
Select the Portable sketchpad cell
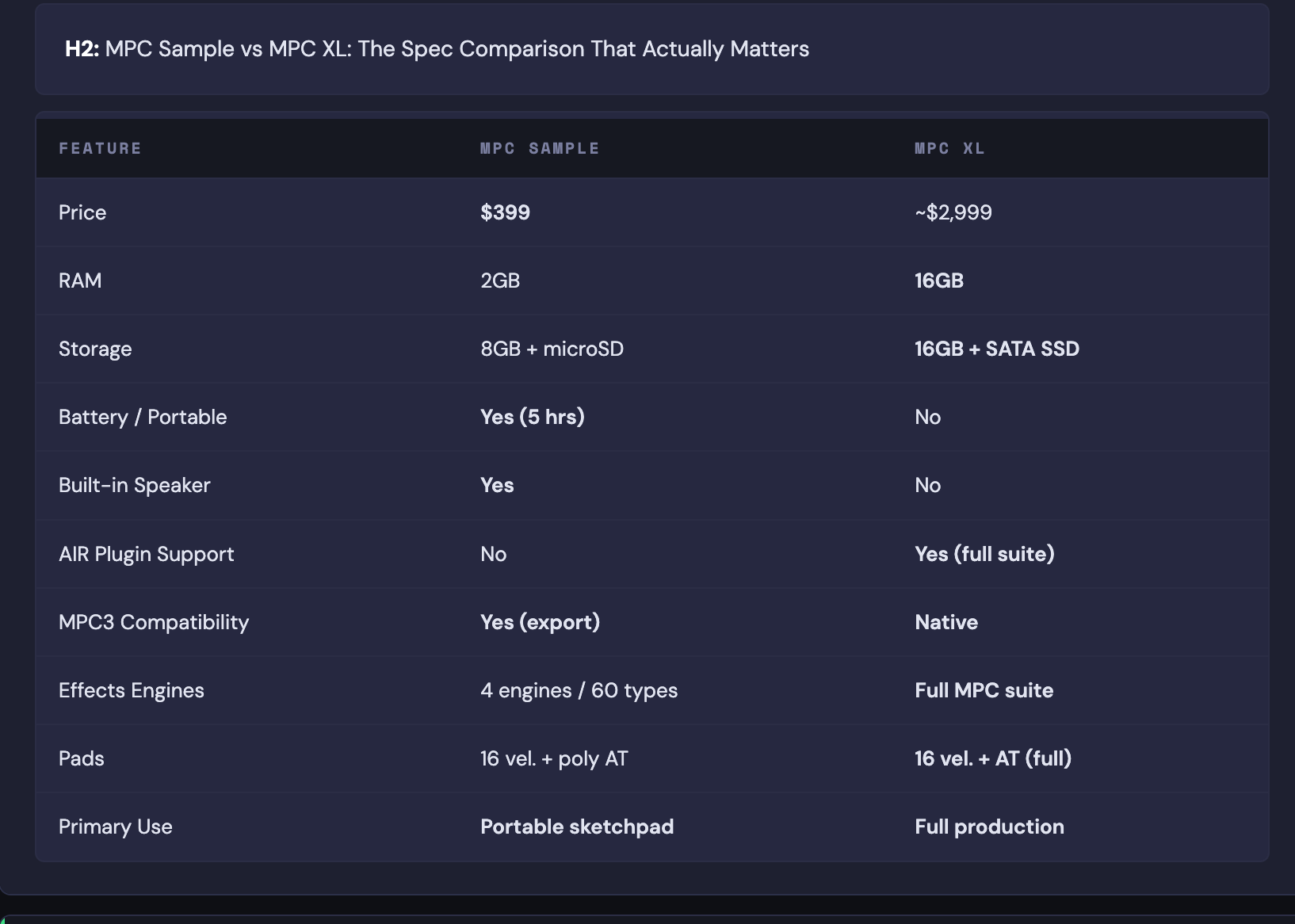click(576, 827)
